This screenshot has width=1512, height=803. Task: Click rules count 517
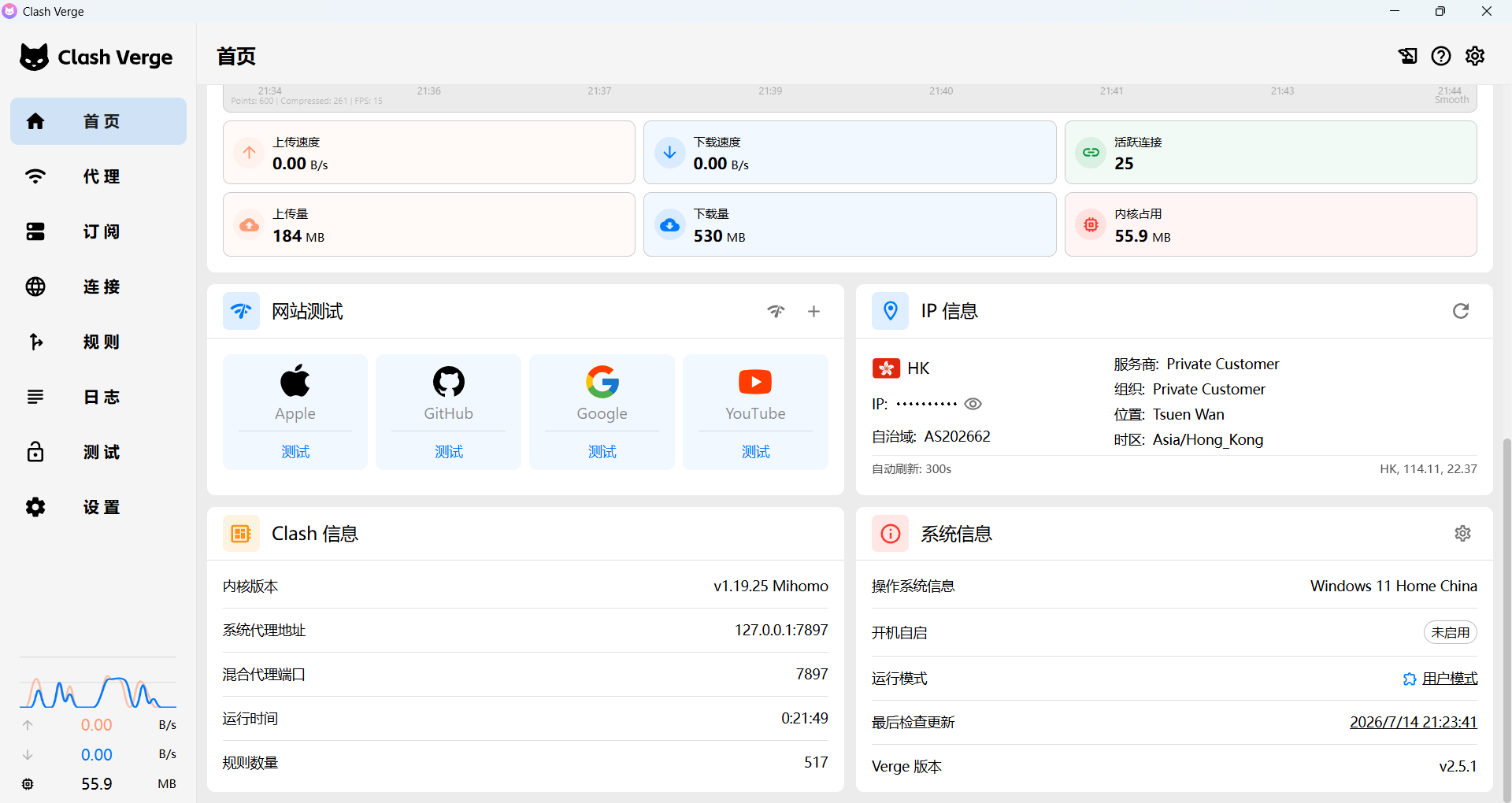click(816, 762)
